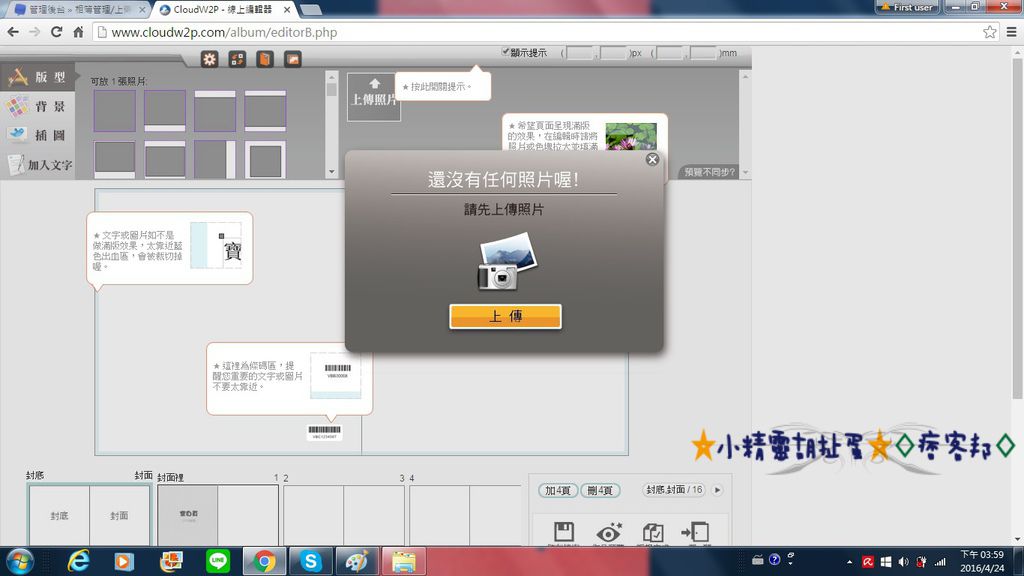This screenshot has width=1024, height=576.
Task: Click the first mm coordinate field
Action: (670, 53)
